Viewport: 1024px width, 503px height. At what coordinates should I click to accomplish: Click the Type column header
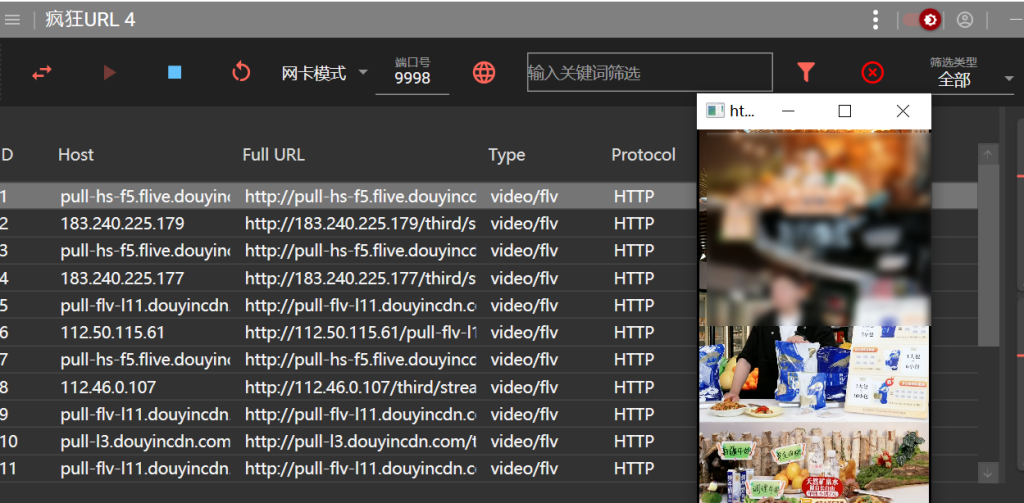point(506,155)
